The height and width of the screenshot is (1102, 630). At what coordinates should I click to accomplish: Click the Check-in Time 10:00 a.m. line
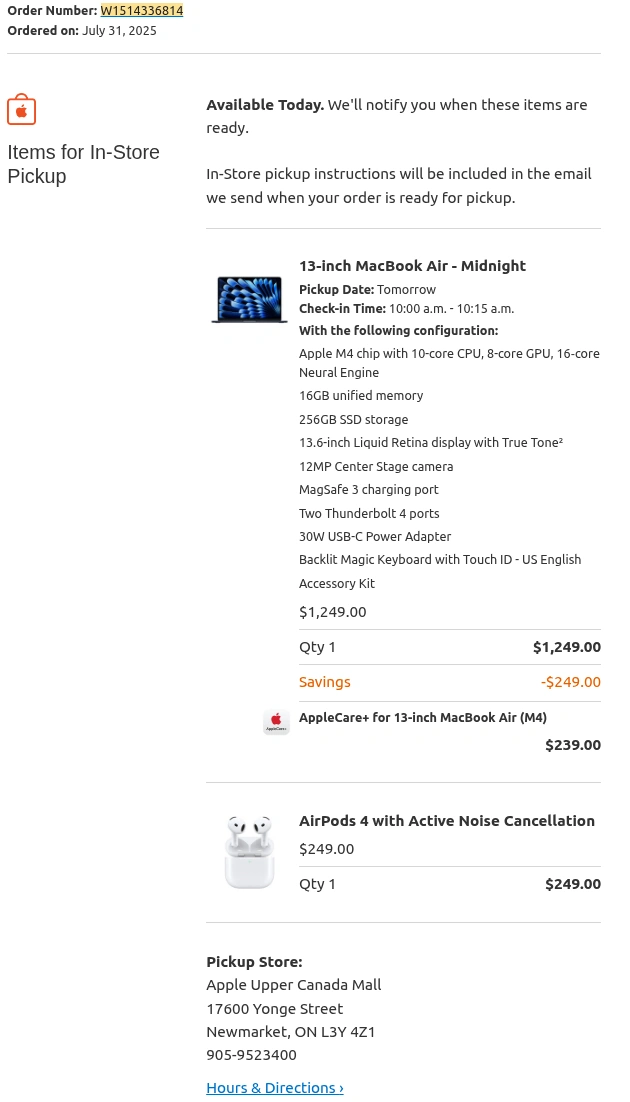[x=406, y=309]
